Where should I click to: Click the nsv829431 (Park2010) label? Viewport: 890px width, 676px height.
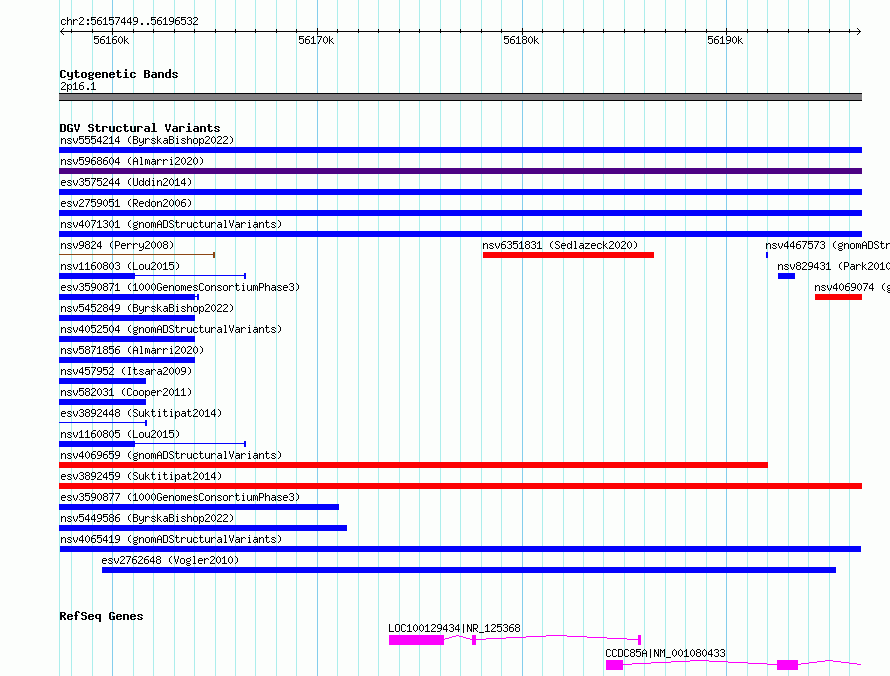[x=833, y=266]
